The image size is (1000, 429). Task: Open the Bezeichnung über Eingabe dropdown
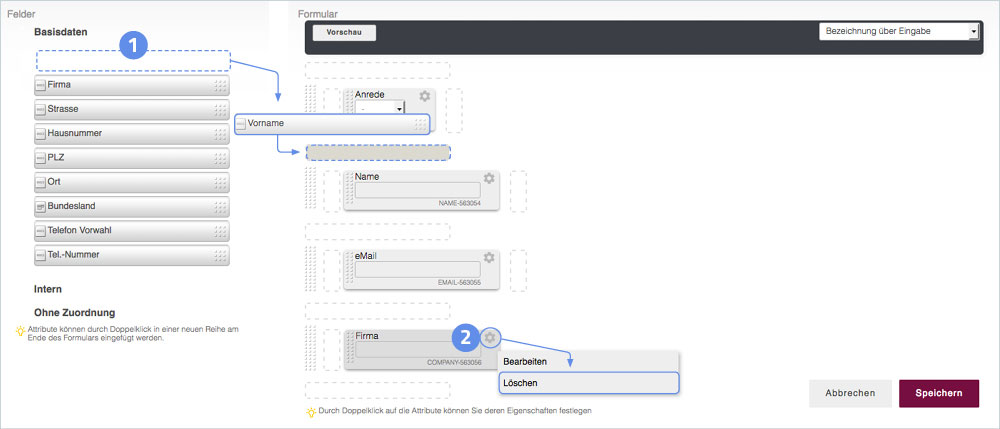(x=898, y=32)
